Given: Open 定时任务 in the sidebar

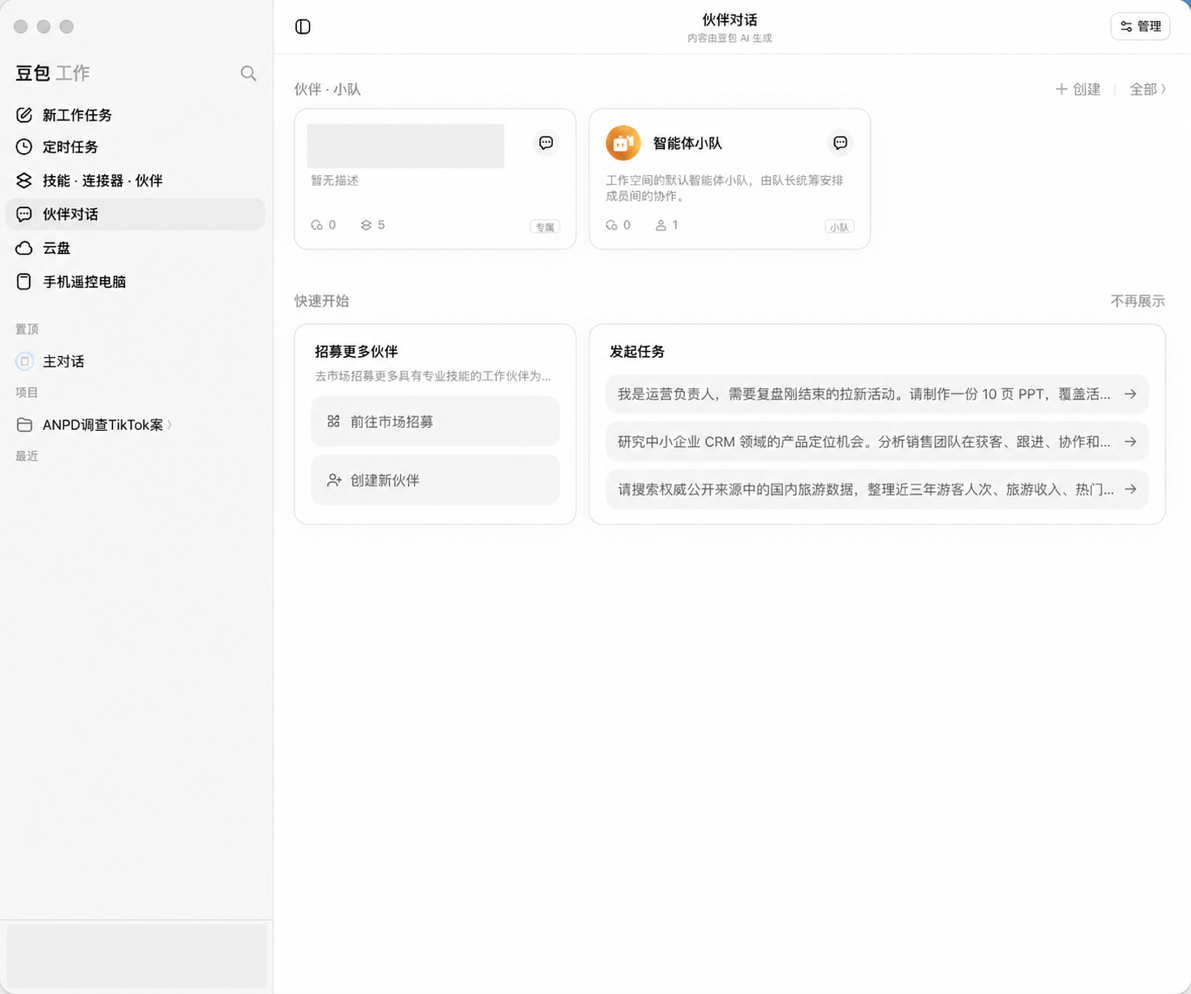Looking at the screenshot, I should click(135, 147).
